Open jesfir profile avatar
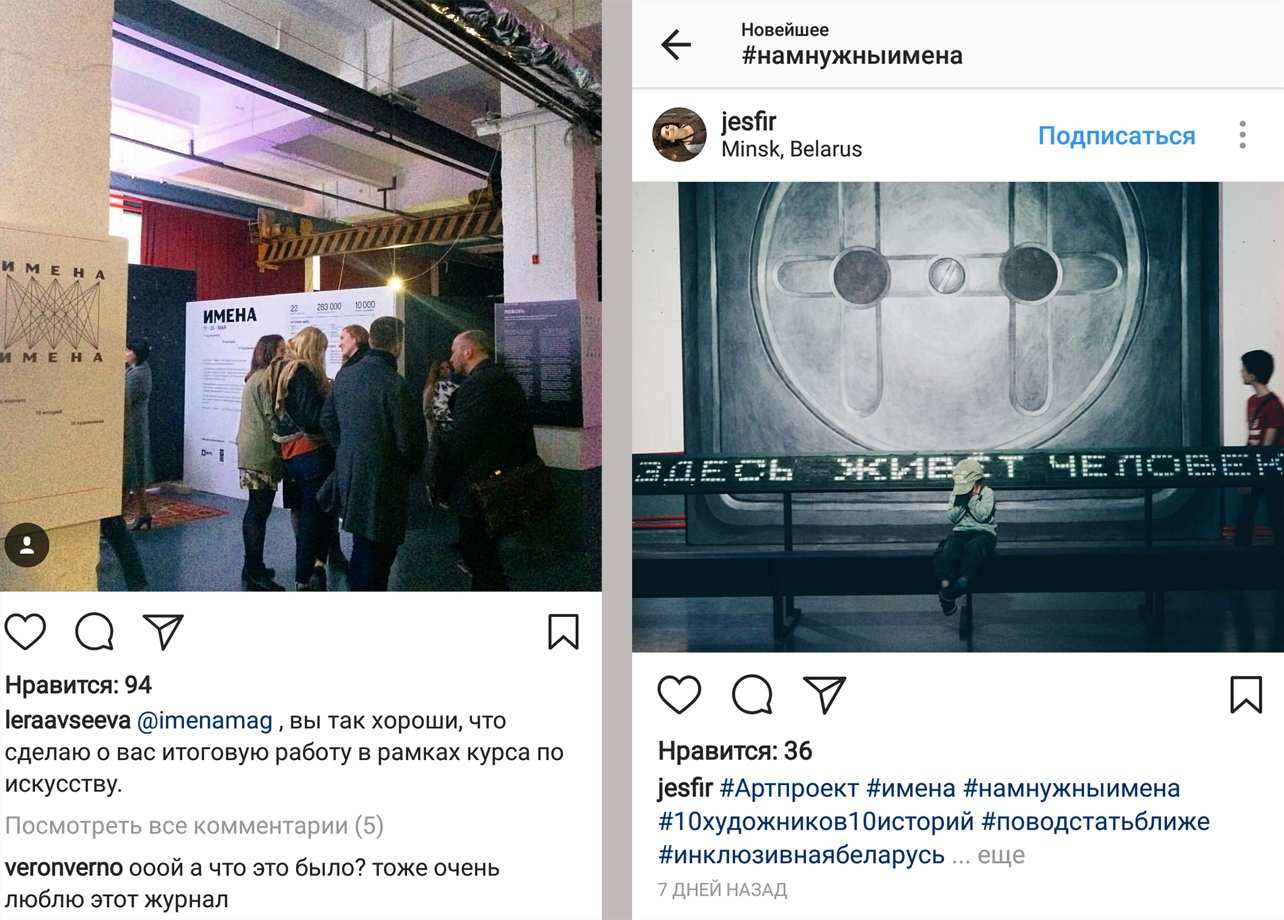Image resolution: width=1284 pixels, height=920 pixels. (x=679, y=134)
